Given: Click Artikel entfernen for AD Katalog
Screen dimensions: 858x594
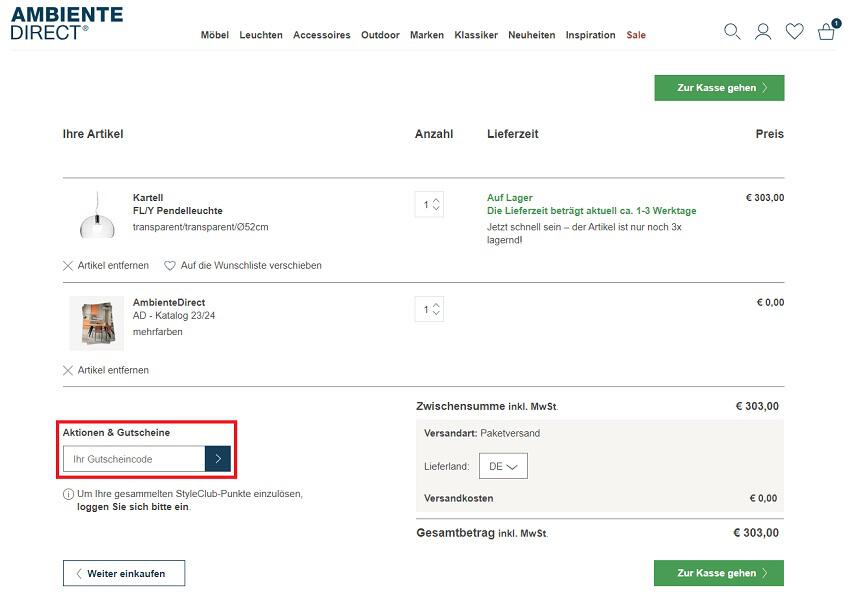Looking at the screenshot, I should [x=113, y=370].
